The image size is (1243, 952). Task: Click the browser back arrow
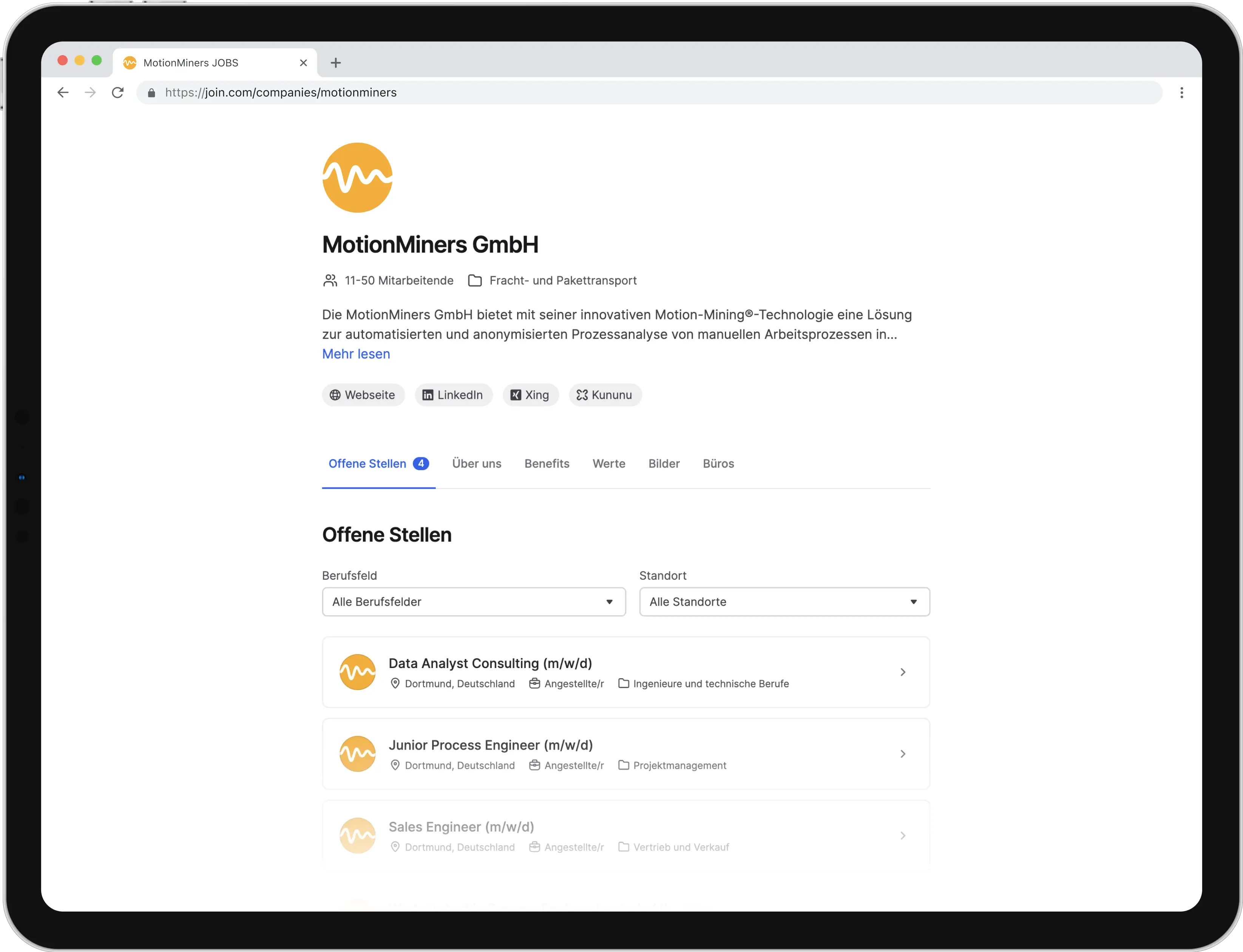coord(63,93)
